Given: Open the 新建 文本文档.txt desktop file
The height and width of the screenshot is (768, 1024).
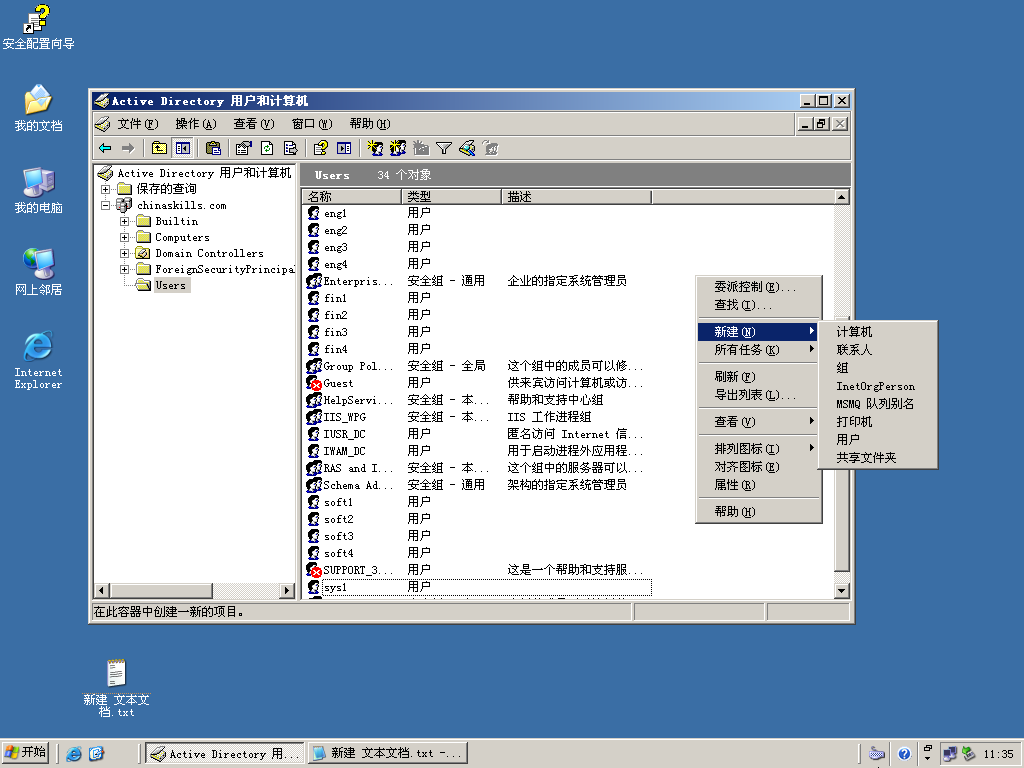Looking at the screenshot, I should 116,688.
